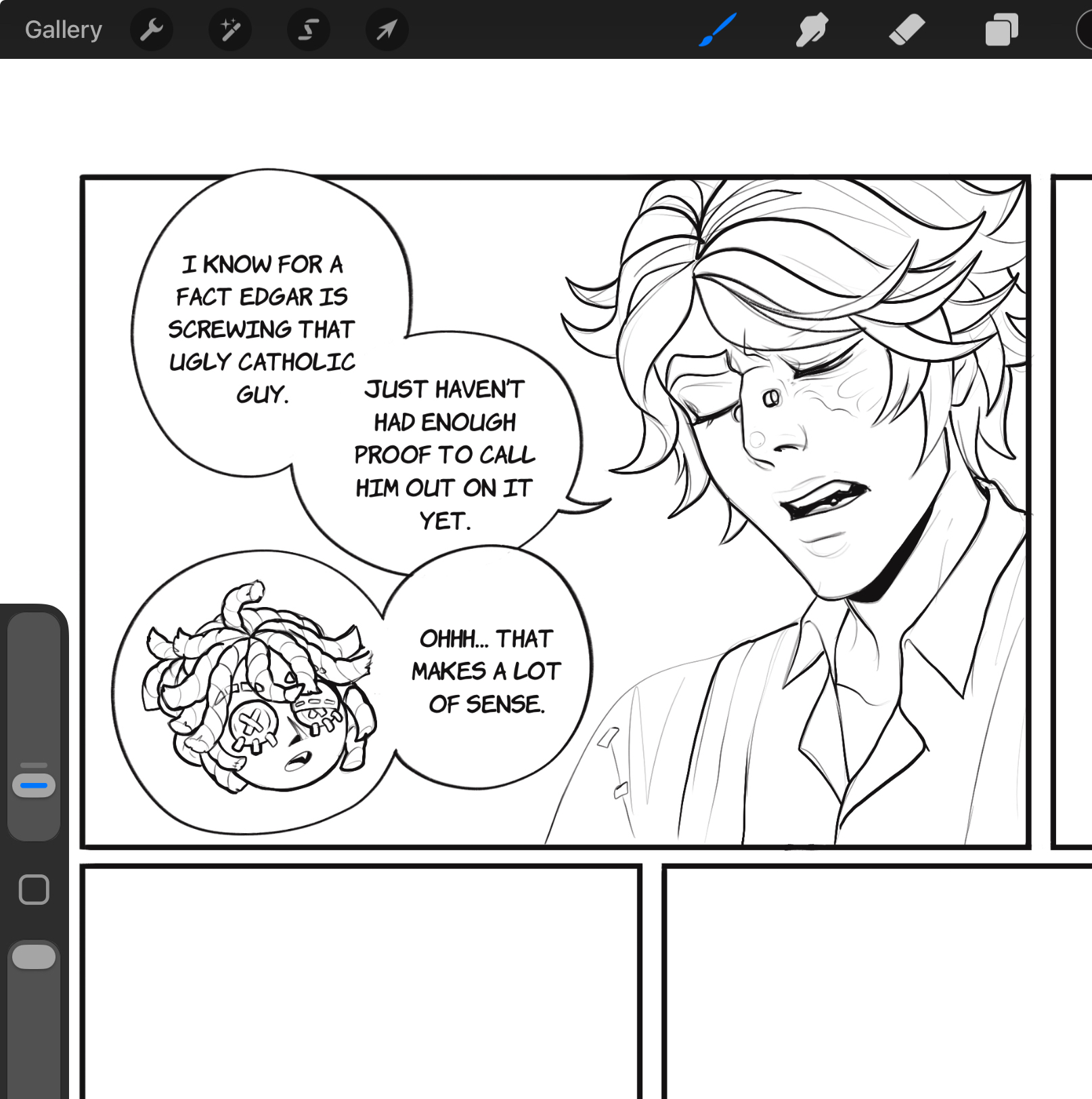Return to the Gallery
Viewport: 1092px width, 1099px height.
click(x=63, y=30)
